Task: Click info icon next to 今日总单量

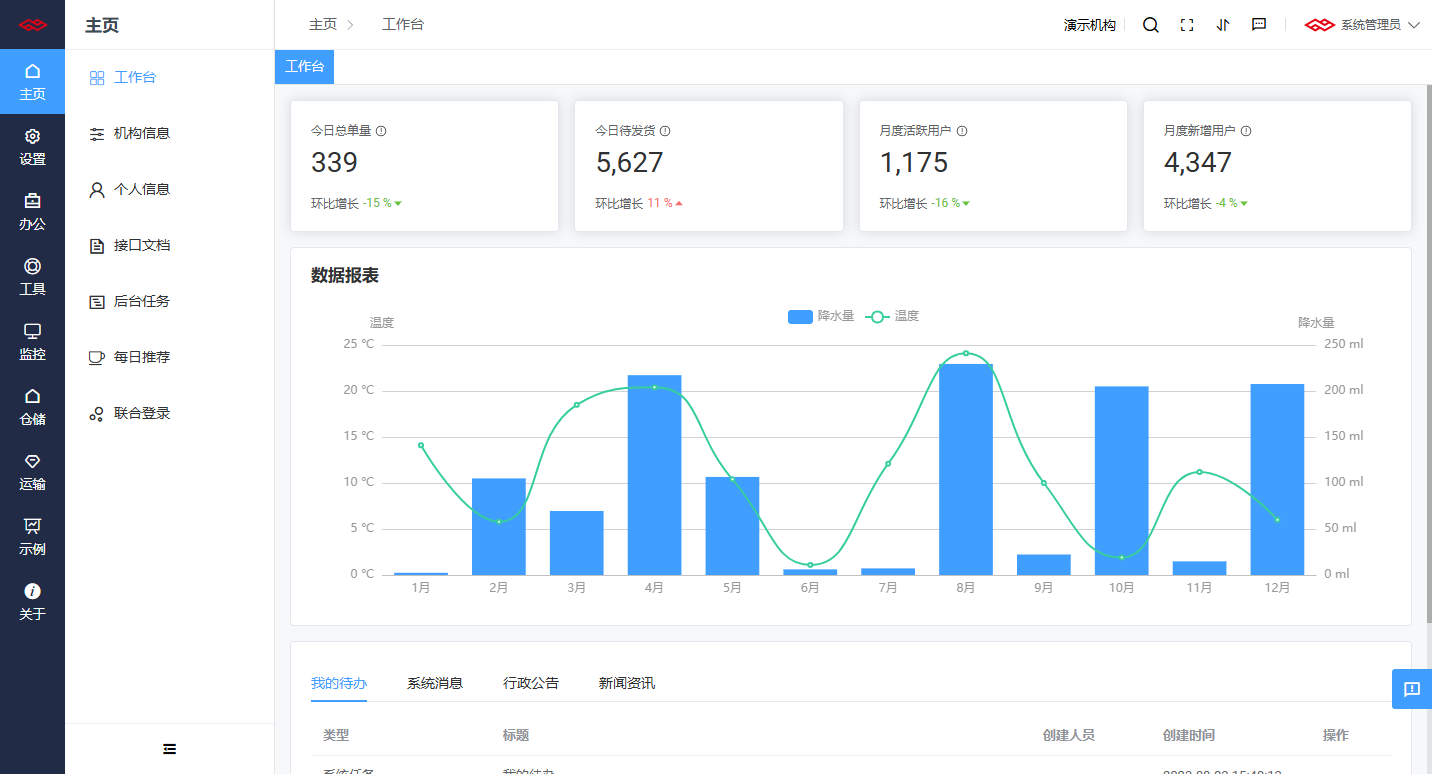Action: point(381,131)
